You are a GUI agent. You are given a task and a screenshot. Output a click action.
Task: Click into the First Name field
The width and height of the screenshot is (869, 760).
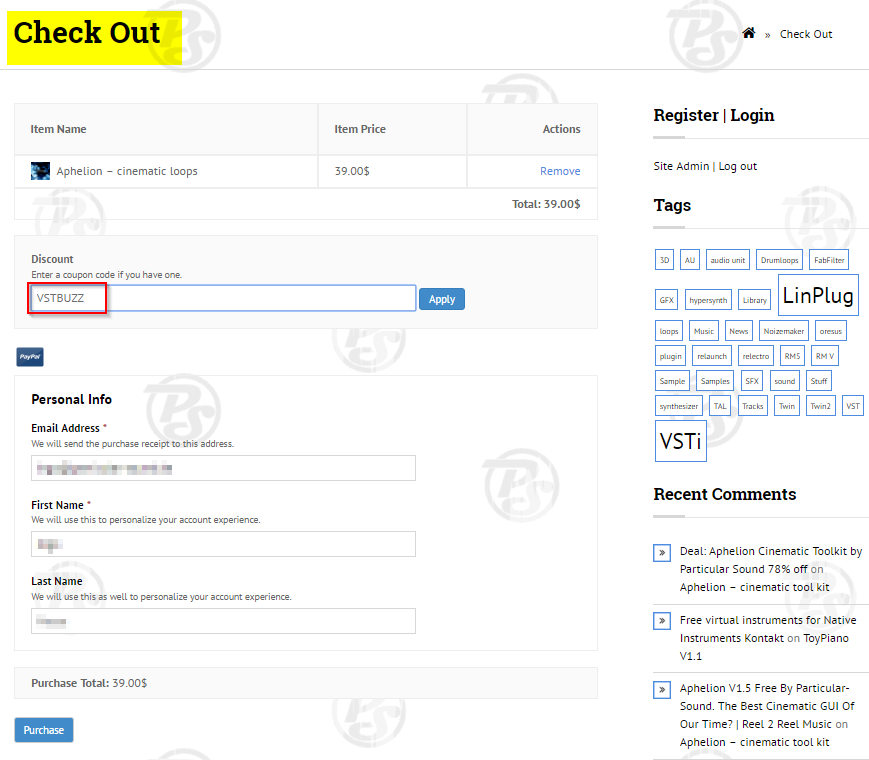click(x=223, y=544)
